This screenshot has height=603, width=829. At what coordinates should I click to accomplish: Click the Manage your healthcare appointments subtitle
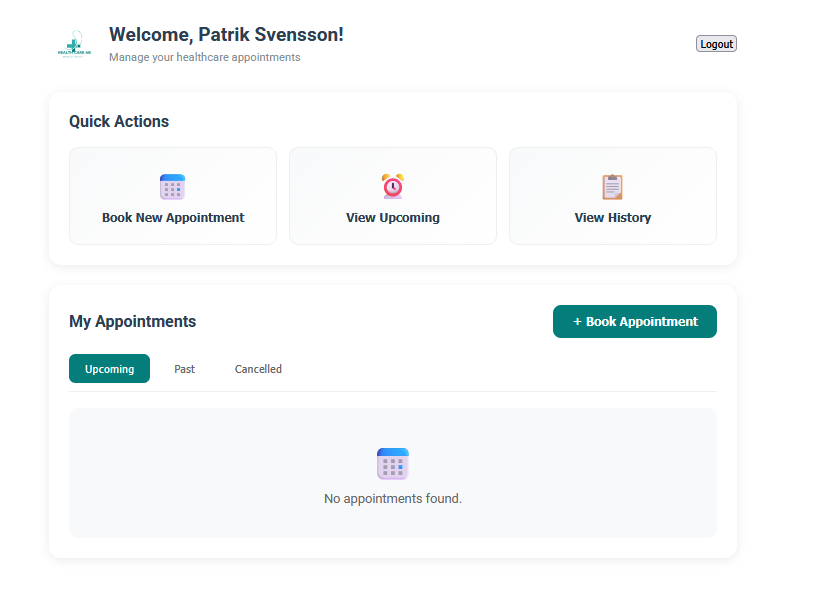tap(204, 57)
